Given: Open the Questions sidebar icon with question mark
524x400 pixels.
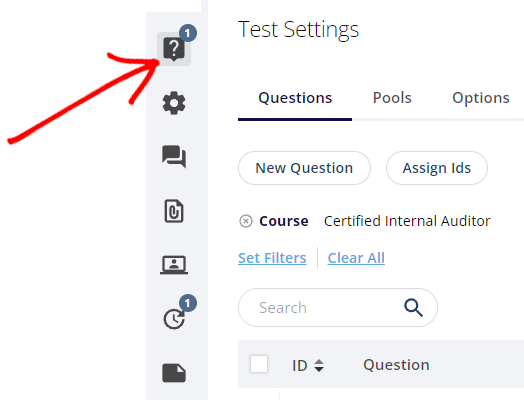Looking at the screenshot, I should pos(174,49).
